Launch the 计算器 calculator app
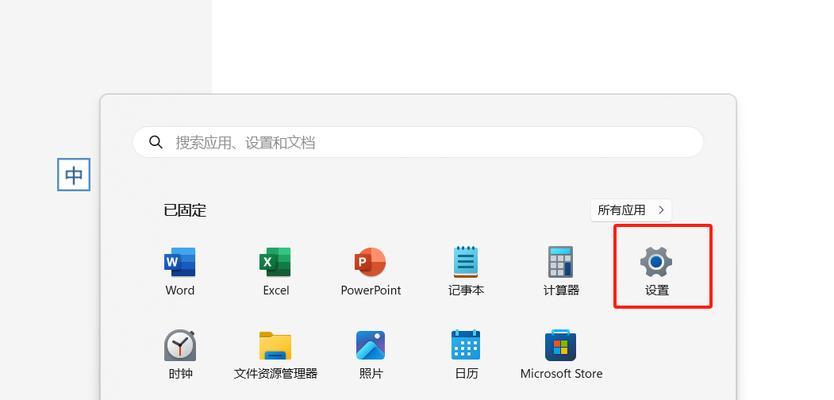The image size is (834, 400). coord(561,271)
